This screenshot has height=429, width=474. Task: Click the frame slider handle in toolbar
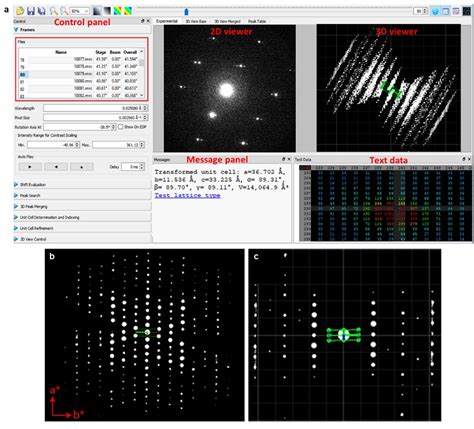click(x=186, y=12)
